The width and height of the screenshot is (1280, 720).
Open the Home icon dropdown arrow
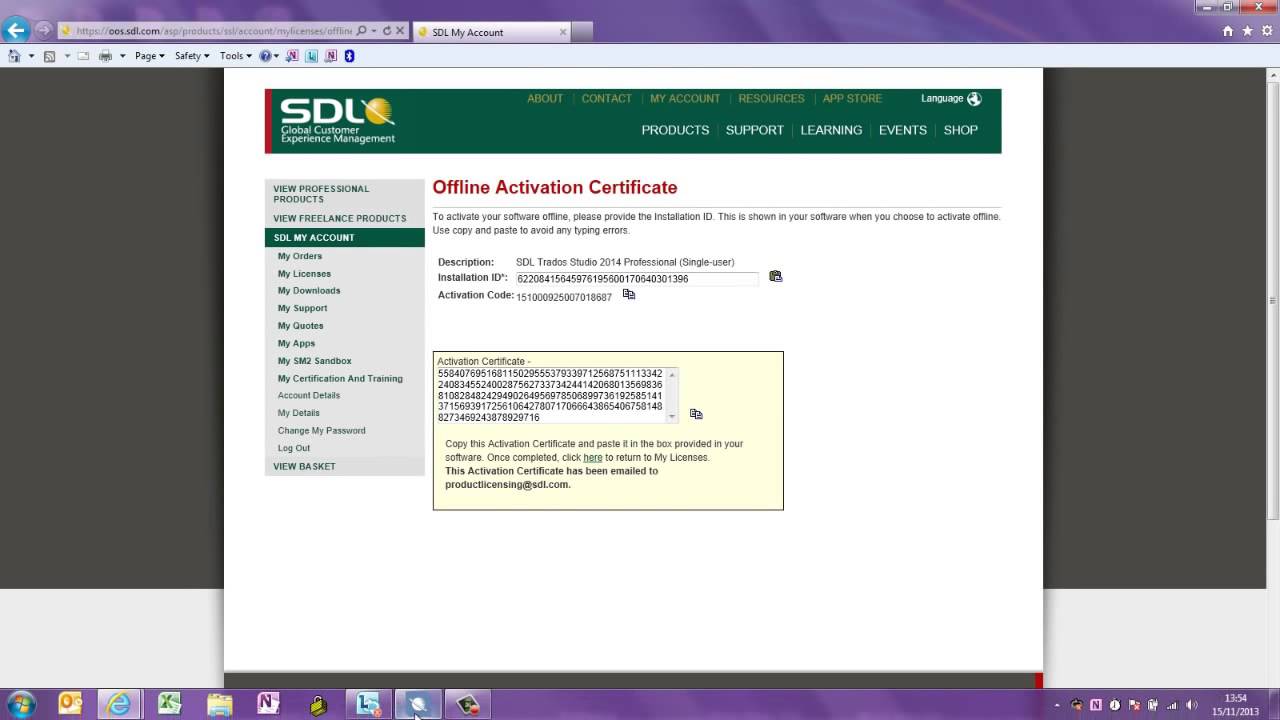click(x=31, y=56)
